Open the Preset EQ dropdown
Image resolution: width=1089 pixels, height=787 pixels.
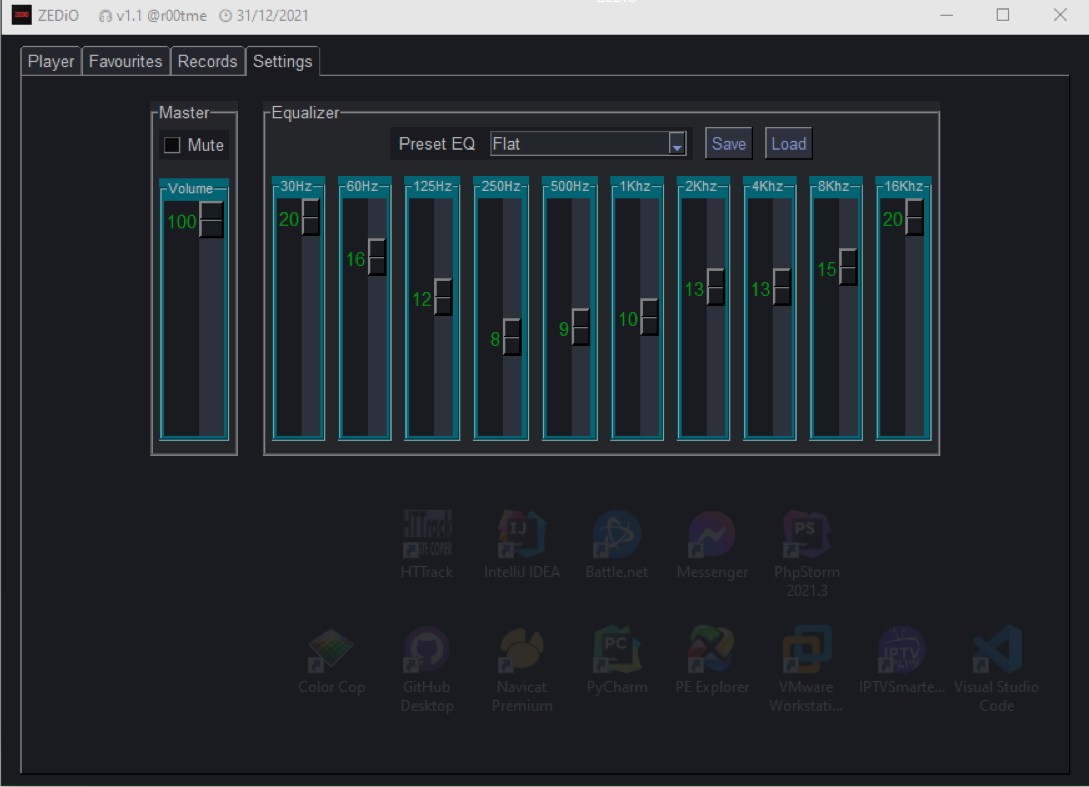tap(678, 143)
